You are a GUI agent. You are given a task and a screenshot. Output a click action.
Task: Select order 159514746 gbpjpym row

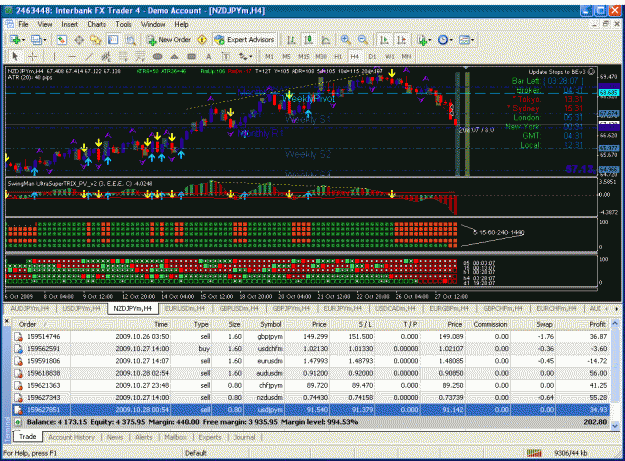click(x=311, y=337)
